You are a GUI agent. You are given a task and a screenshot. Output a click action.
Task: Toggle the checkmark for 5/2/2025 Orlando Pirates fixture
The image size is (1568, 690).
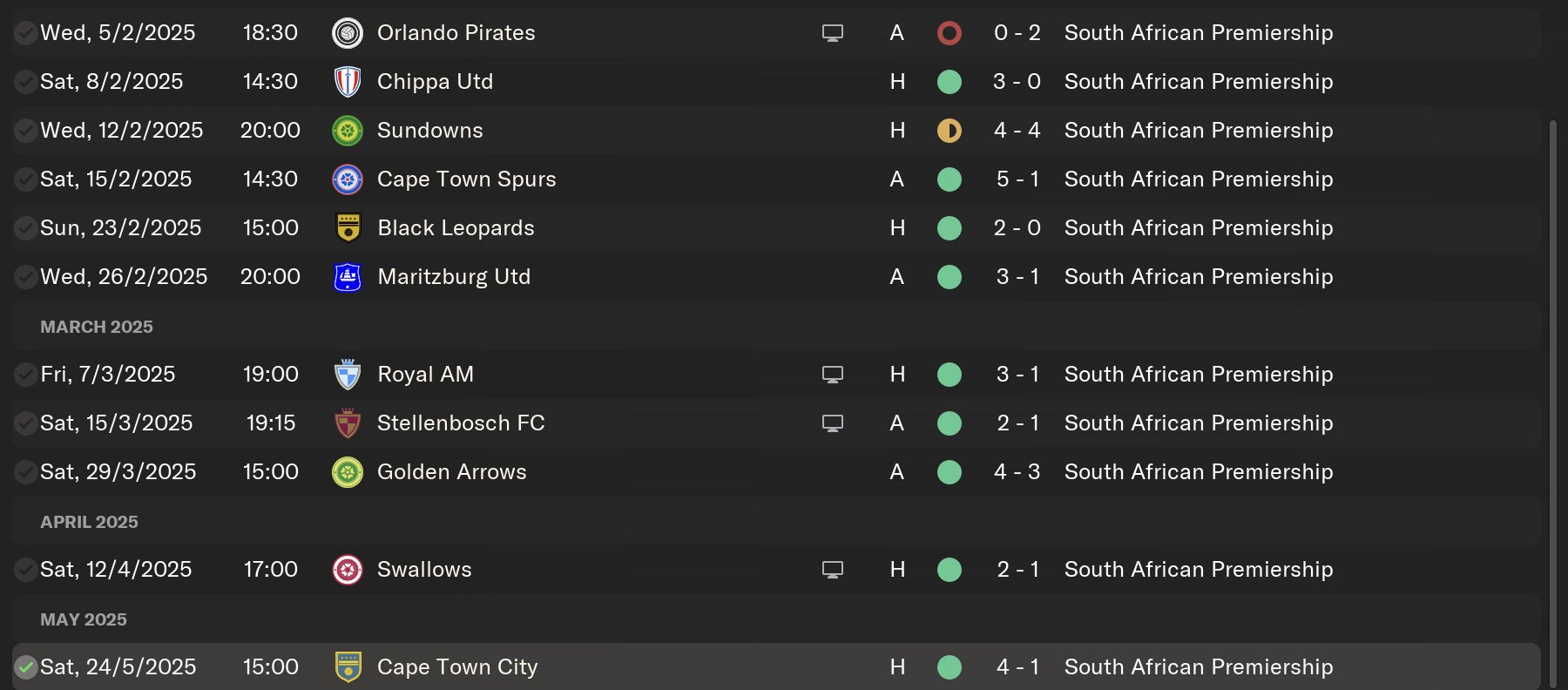[x=26, y=33]
